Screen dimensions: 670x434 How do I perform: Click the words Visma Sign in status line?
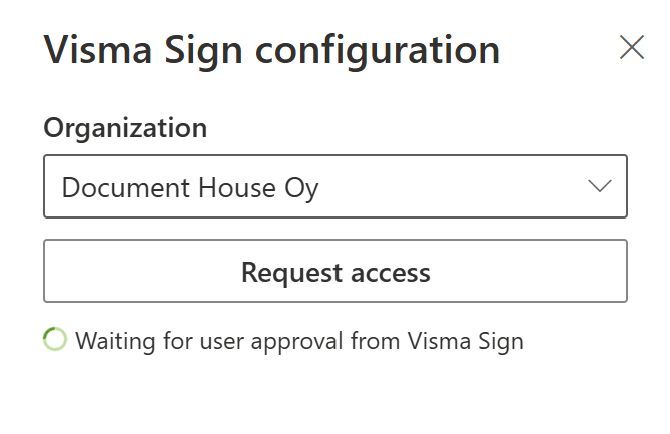pos(464,341)
